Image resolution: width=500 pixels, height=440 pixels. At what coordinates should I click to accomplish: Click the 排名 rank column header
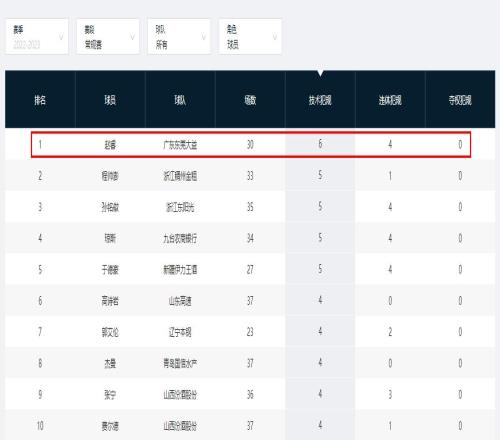tap(40, 100)
